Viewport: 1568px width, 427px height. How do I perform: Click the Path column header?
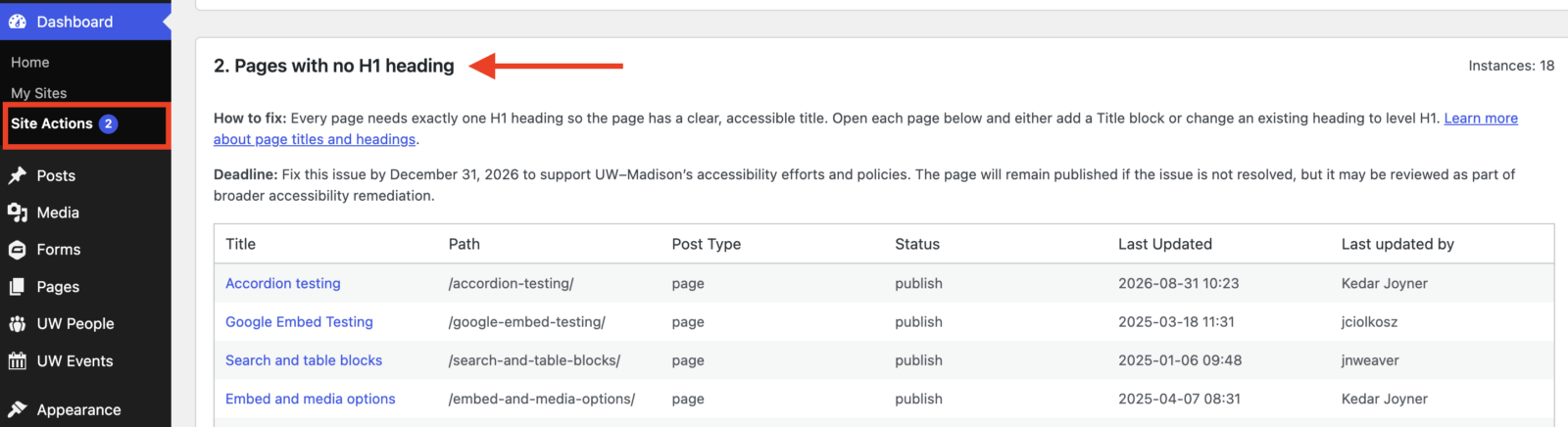pos(465,244)
